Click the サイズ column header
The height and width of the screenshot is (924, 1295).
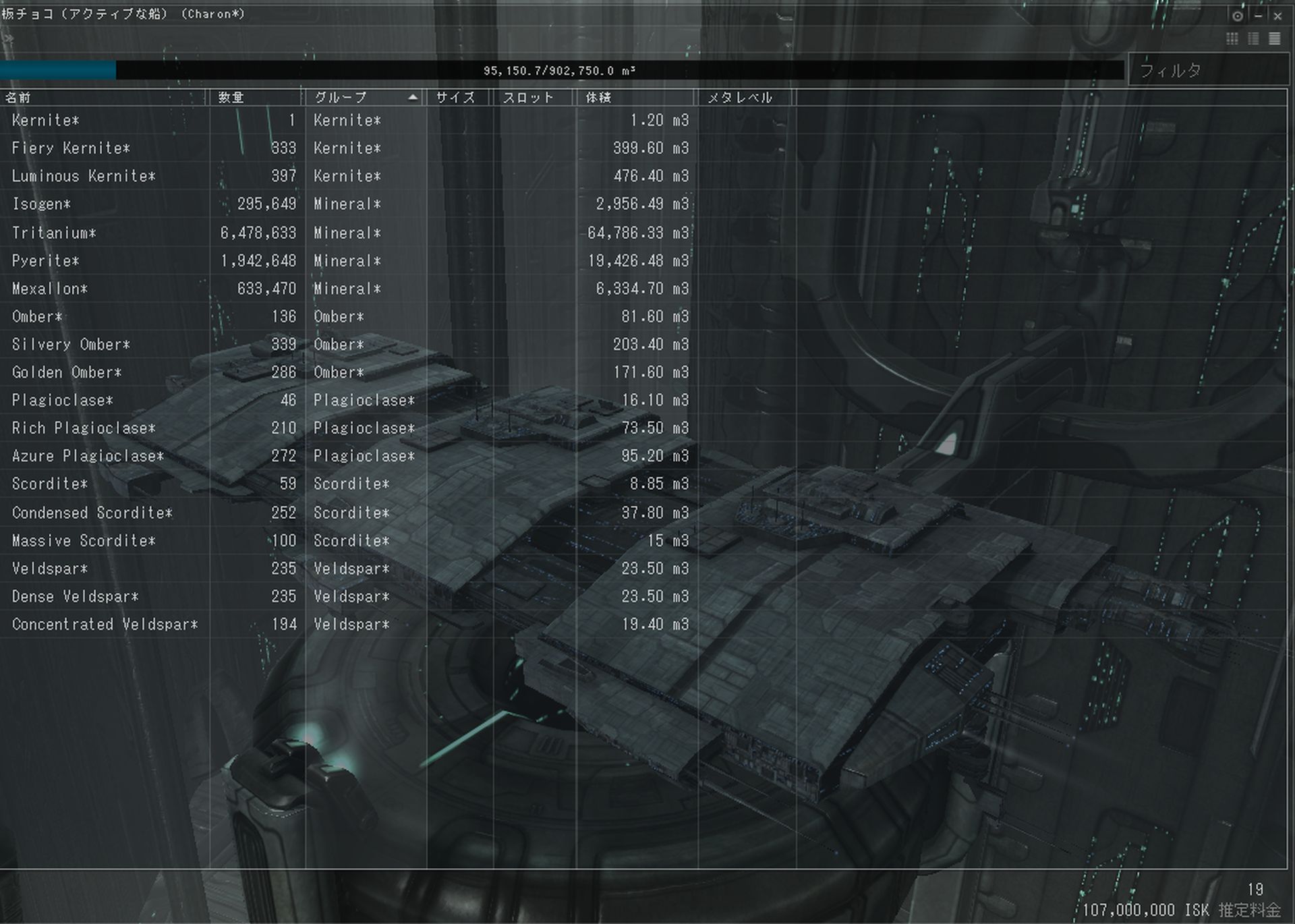click(x=456, y=98)
